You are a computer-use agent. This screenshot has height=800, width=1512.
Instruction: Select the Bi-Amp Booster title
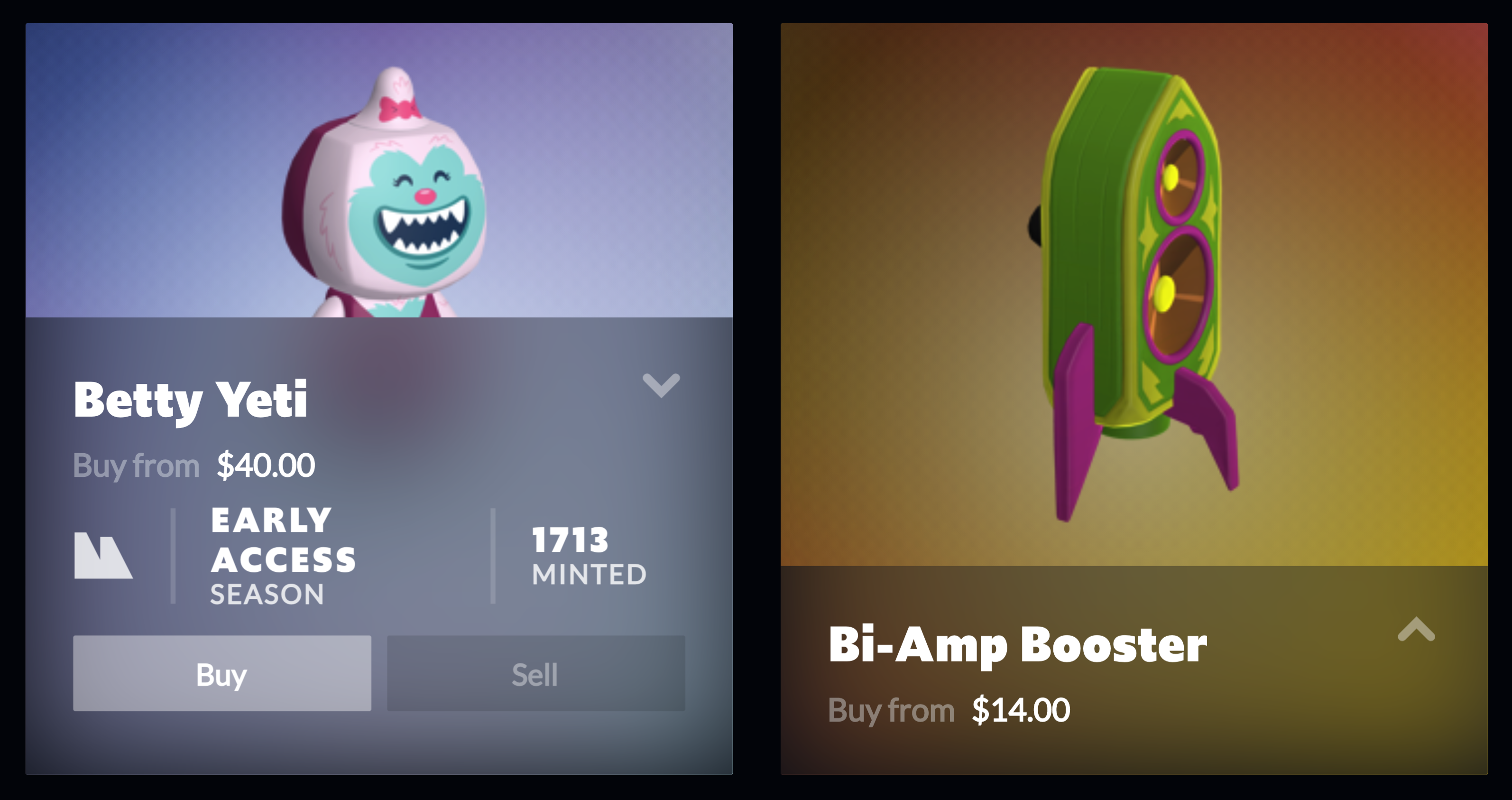[1017, 645]
